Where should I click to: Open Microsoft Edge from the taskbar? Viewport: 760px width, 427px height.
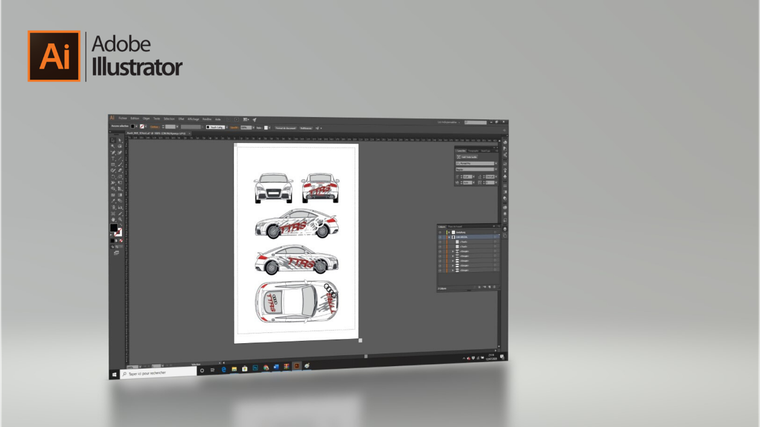pos(224,369)
